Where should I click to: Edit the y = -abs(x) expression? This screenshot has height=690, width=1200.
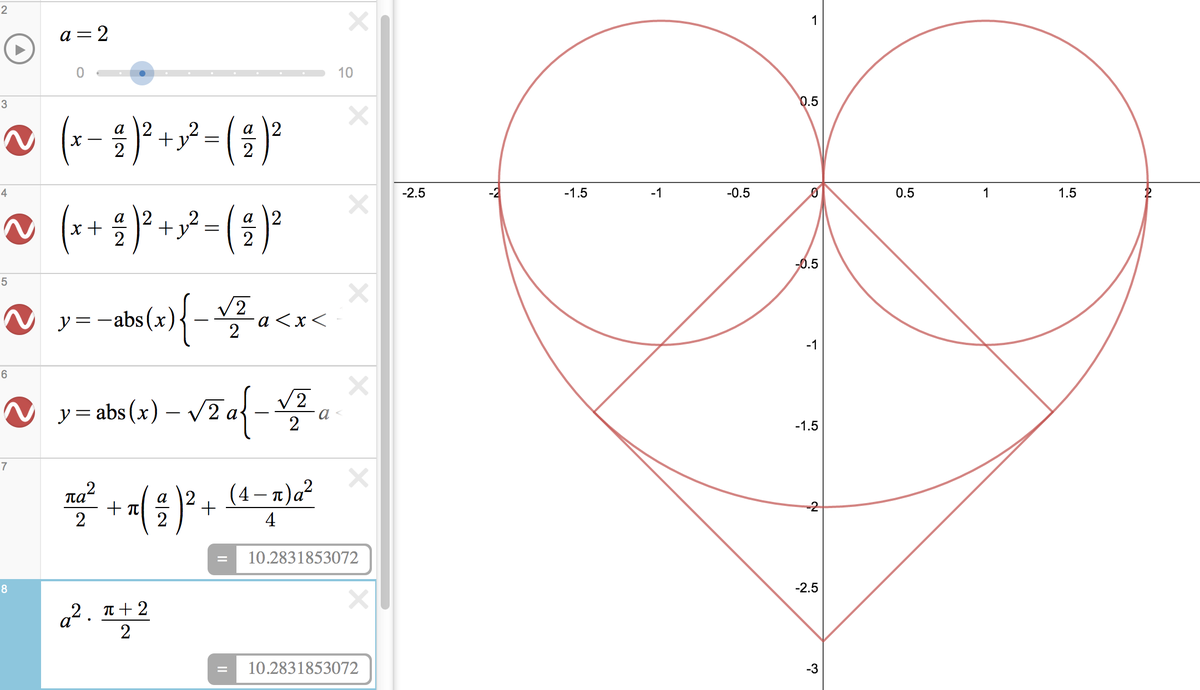(x=195, y=320)
